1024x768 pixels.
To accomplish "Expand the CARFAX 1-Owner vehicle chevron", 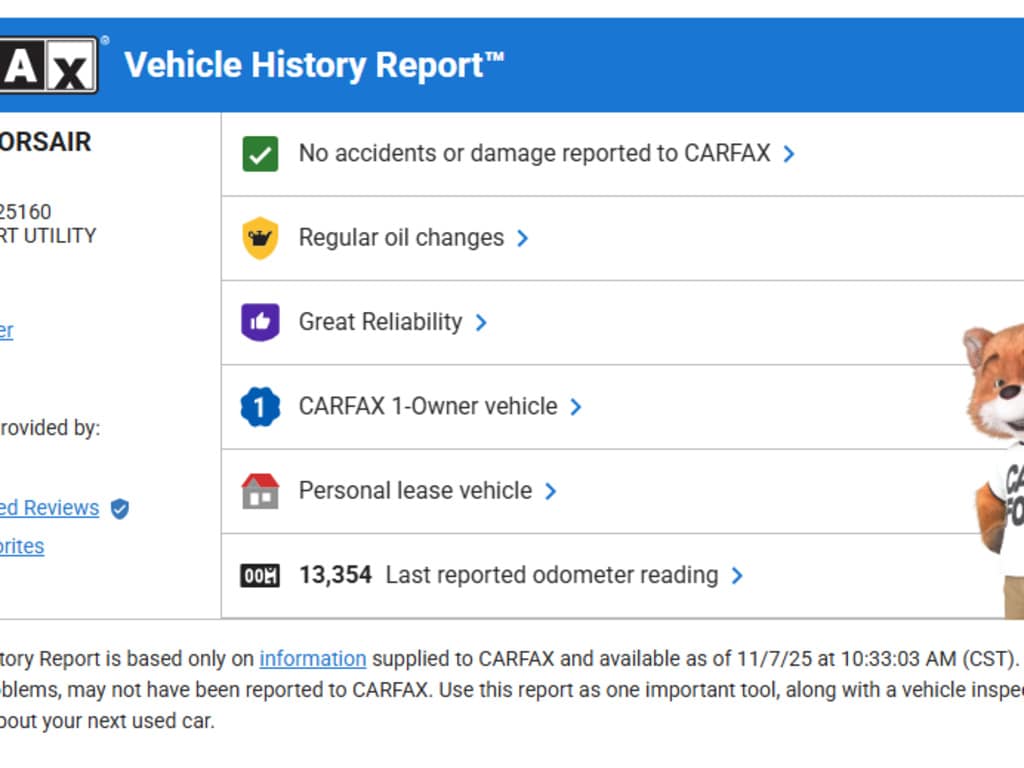I will click(x=576, y=407).
